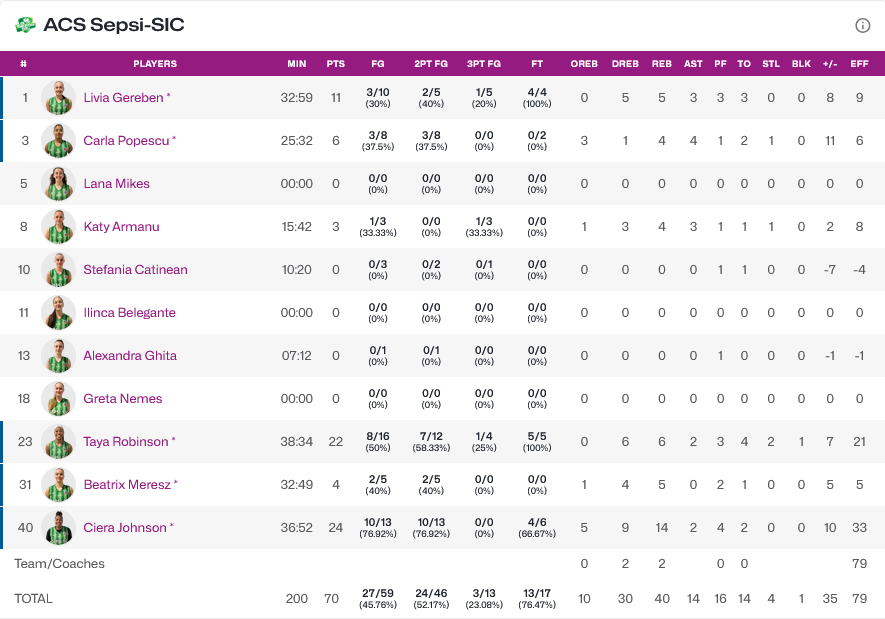Sort table by PTS column header
The width and height of the screenshot is (885, 619).
coord(336,64)
